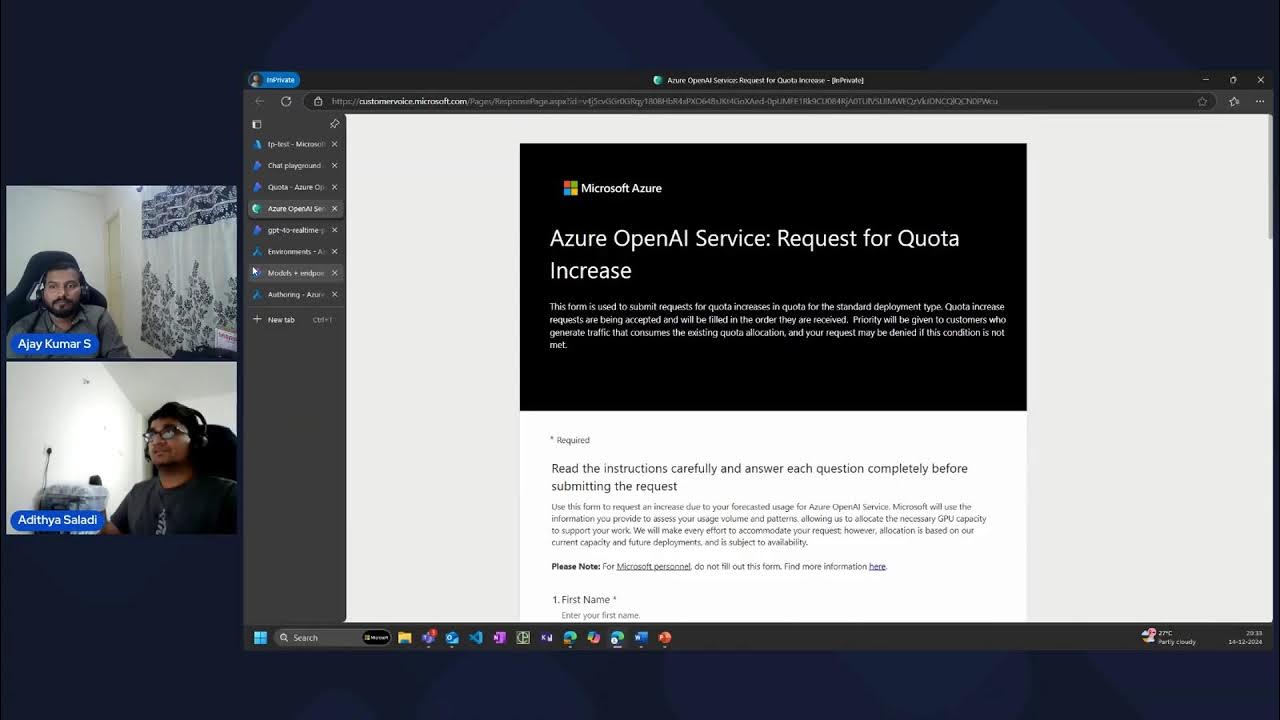Open the Windows Start menu
The image size is (1280, 720).
pos(260,637)
